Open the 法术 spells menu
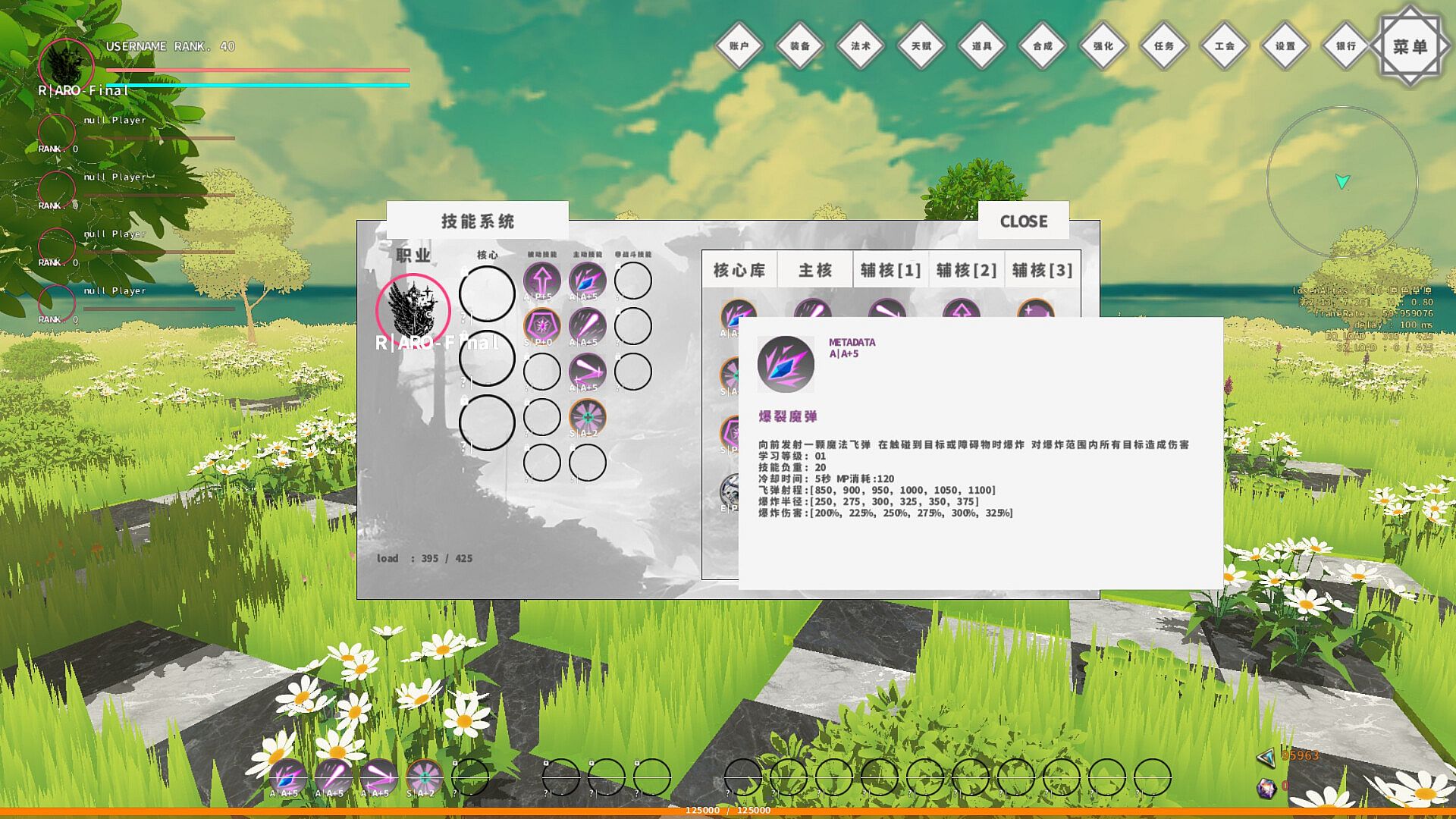The height and width of the screenshot is (819, 1456). [x=861, y=46]
